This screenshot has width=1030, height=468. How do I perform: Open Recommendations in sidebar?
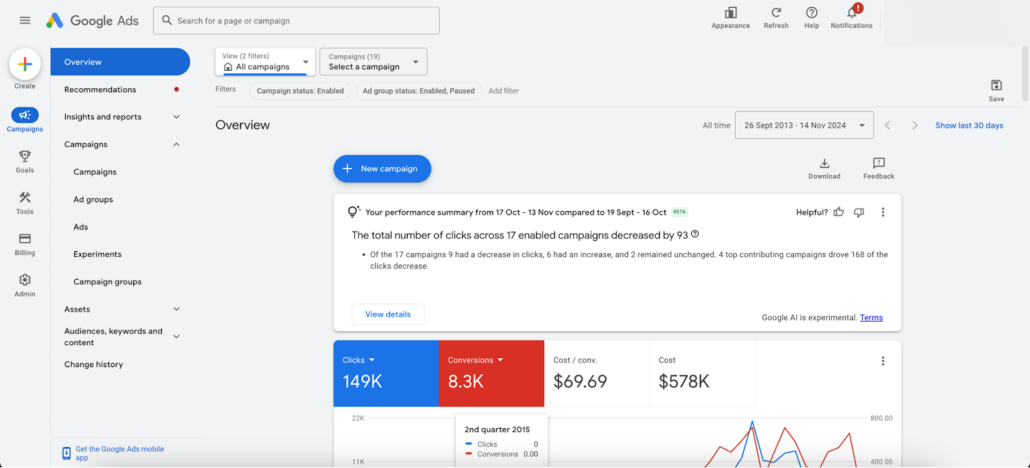[x=101, y=89]
